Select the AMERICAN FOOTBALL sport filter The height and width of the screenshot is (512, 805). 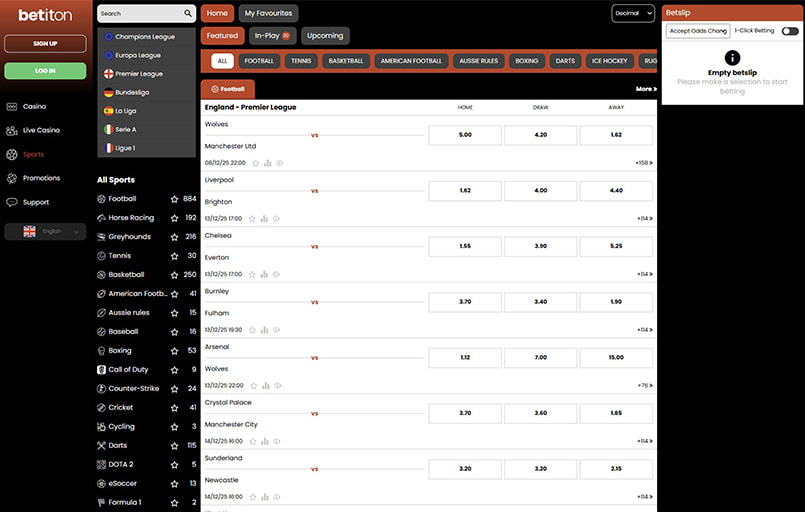tap(411, 61)
